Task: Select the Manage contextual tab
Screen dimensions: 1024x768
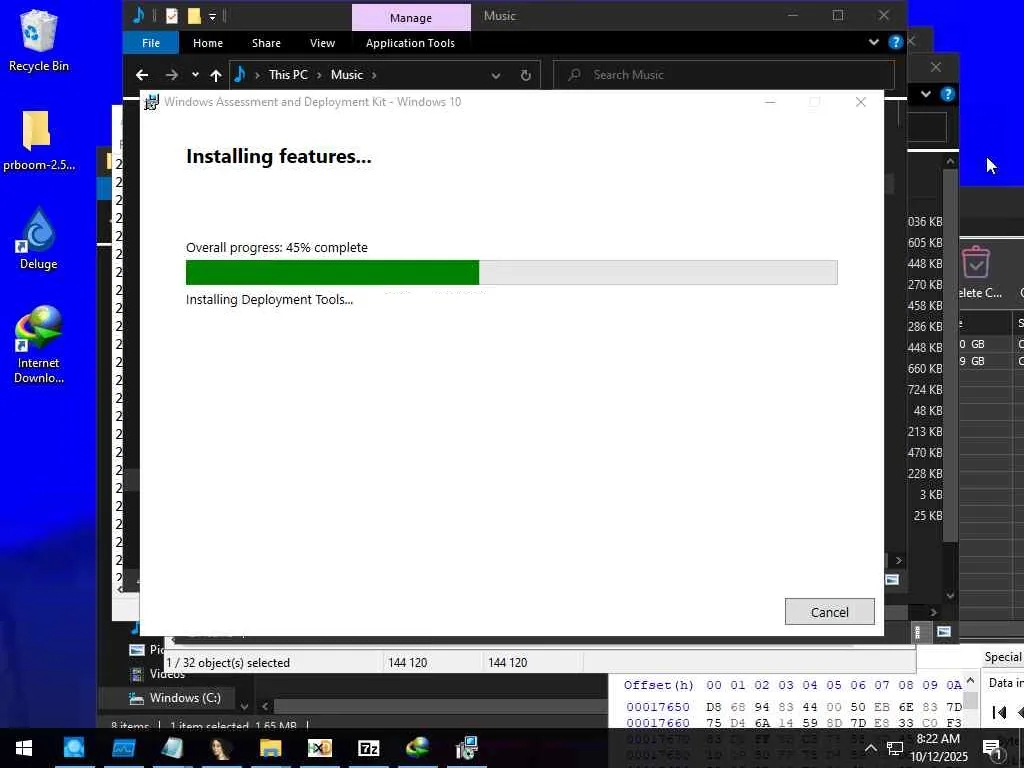Action: [411, 18]
